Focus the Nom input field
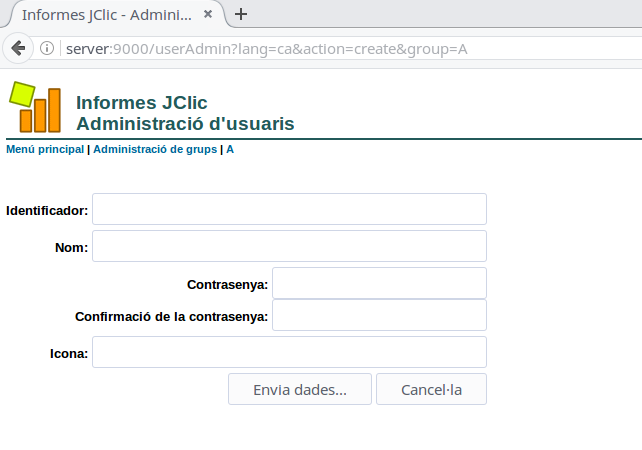642x450 pixels. tap(289, 246)
